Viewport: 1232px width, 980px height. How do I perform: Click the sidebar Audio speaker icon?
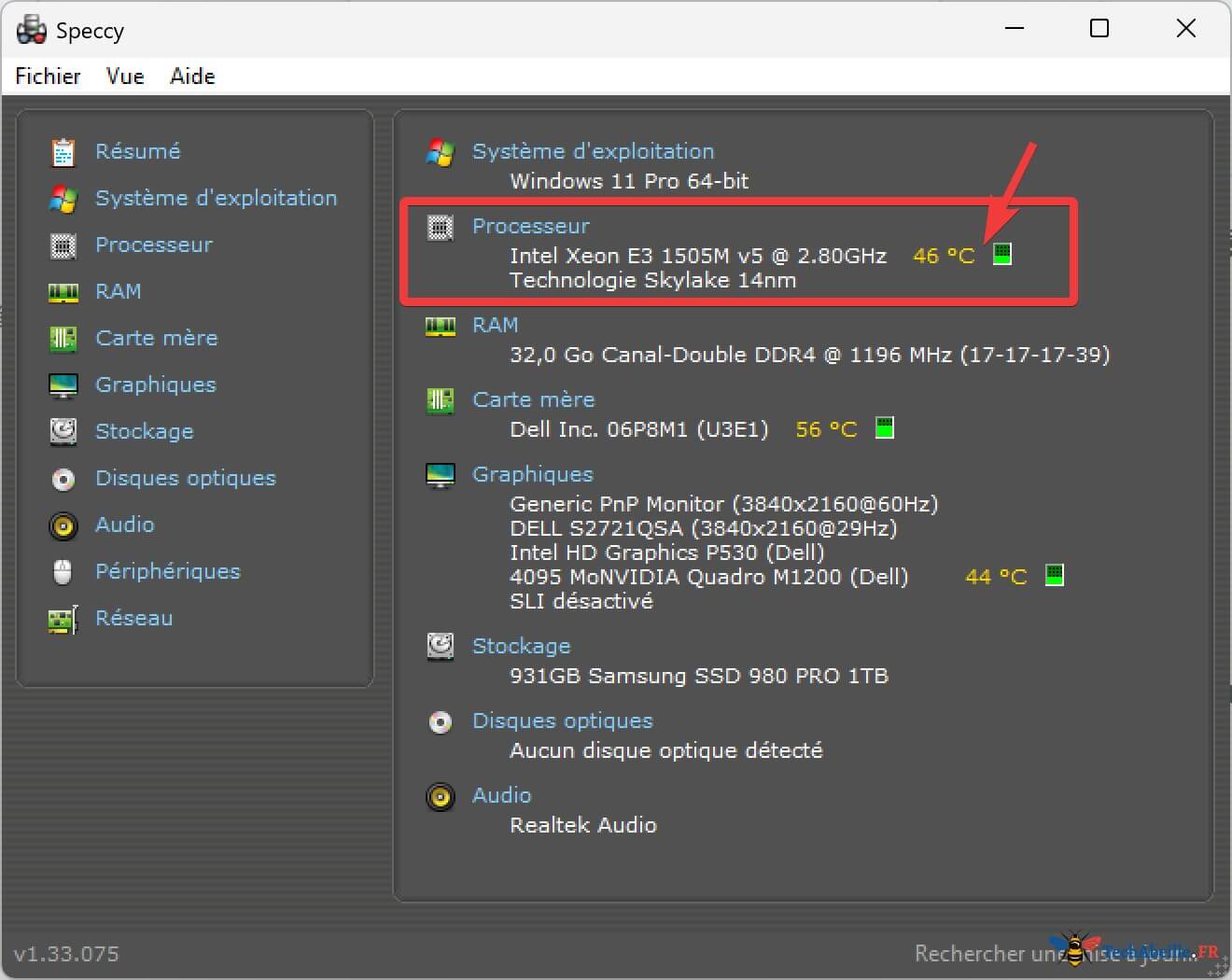63,526
